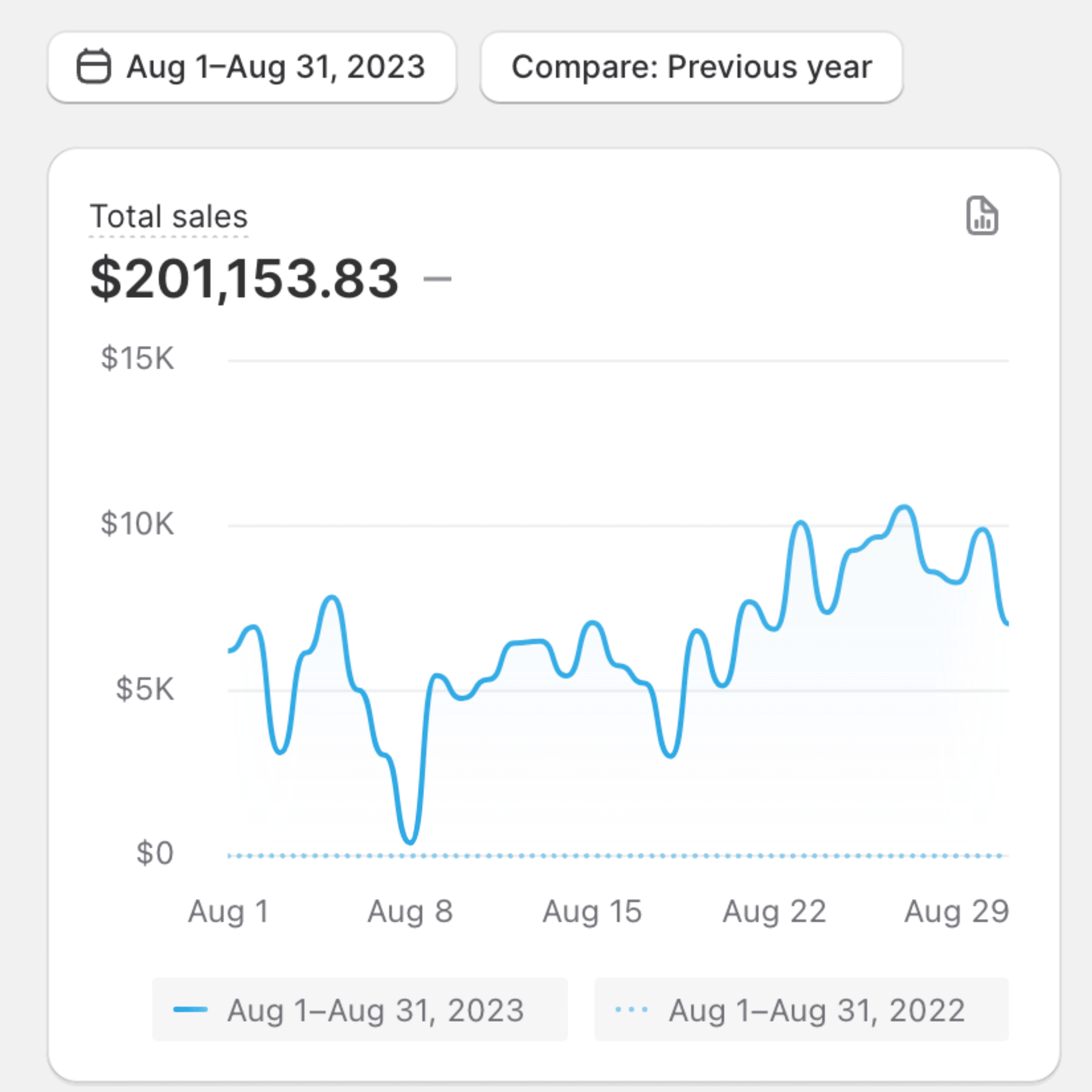Screen dimensions: 1092x1092
Task: Click the highest peak of the sales line
Action: (904, 507)
